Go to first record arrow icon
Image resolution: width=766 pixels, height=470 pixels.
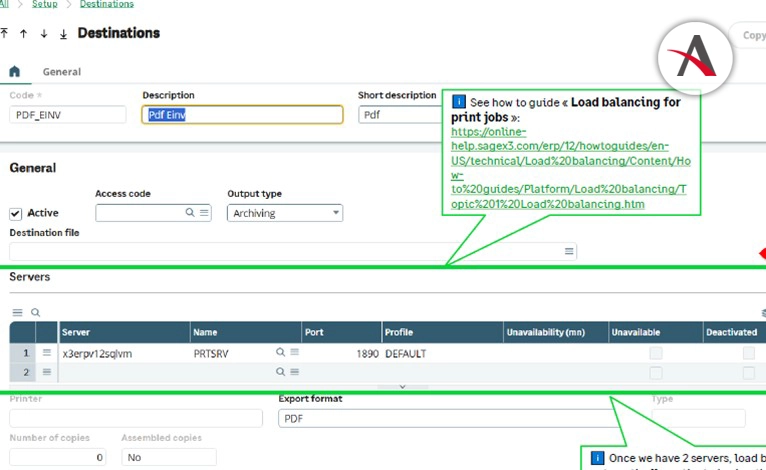pyautogui.click(x=5, y=34)
